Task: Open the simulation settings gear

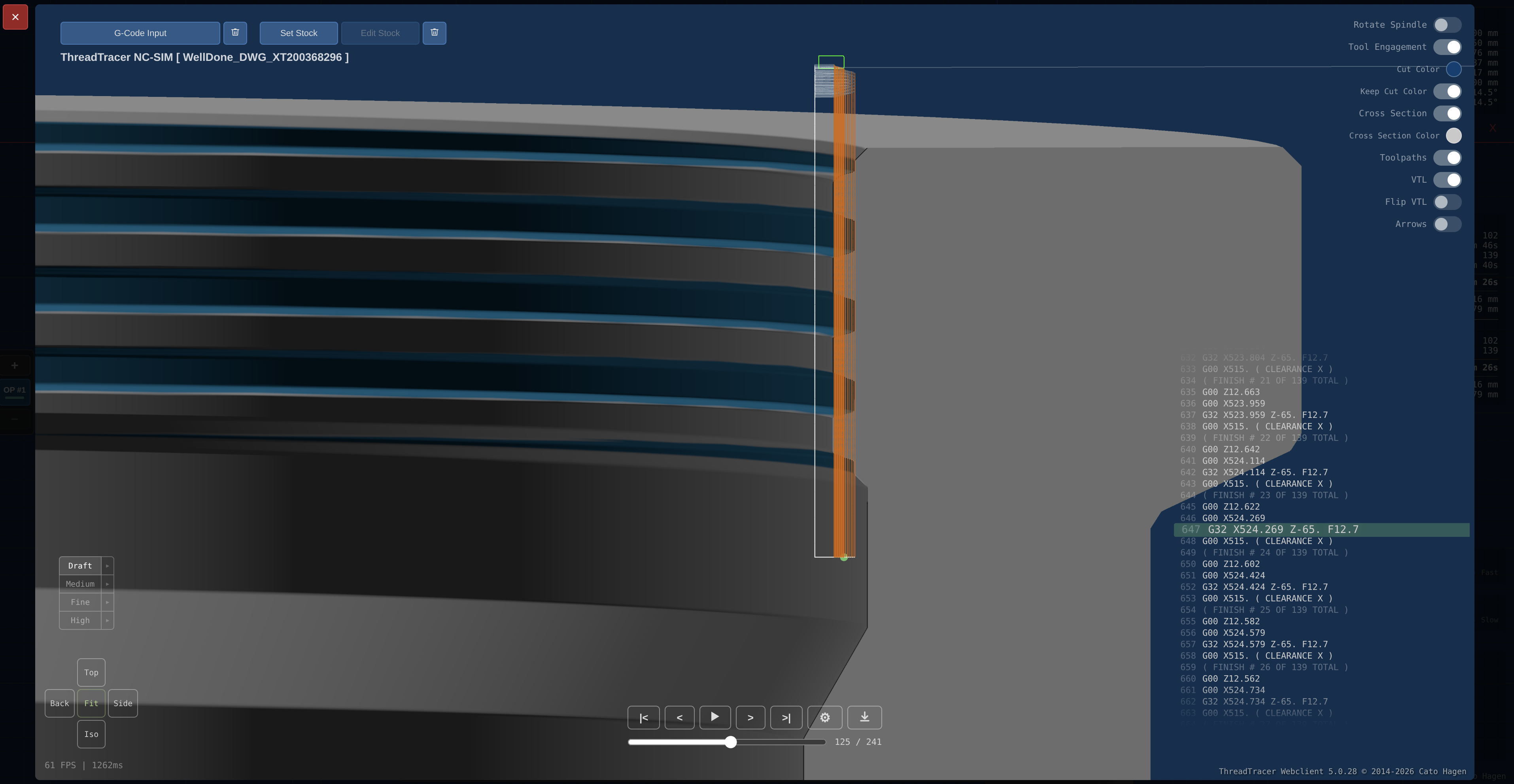Action: (824, 718)
